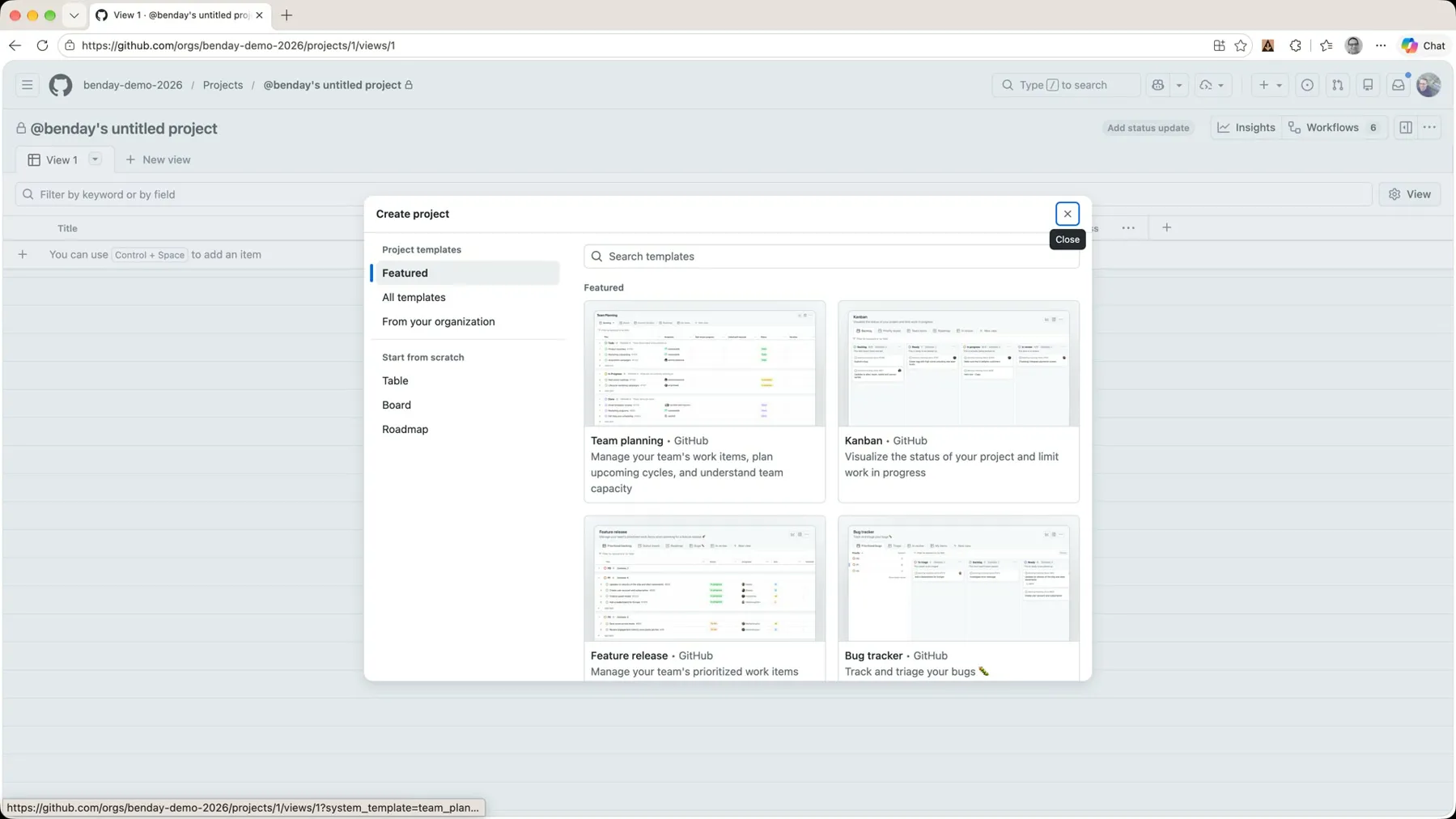Open the Insights button
Image resolution: width=1456 pixels, height=819 pixels.
click(1246, 128)
